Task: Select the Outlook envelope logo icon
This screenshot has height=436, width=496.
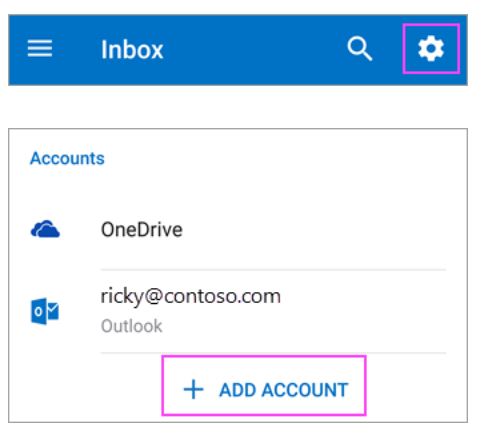Action: click(x=45, y=311)
